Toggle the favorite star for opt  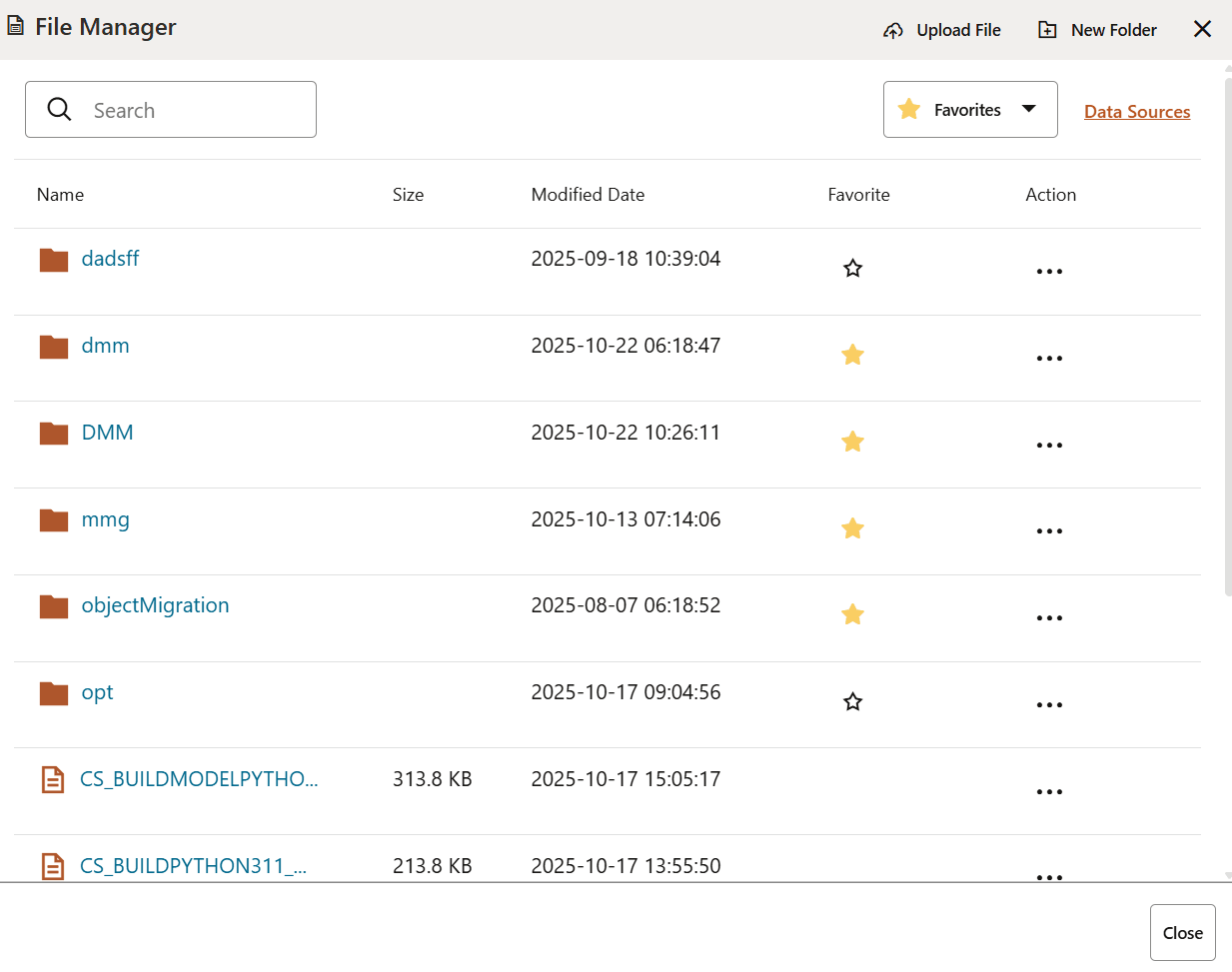coord(852,701)
